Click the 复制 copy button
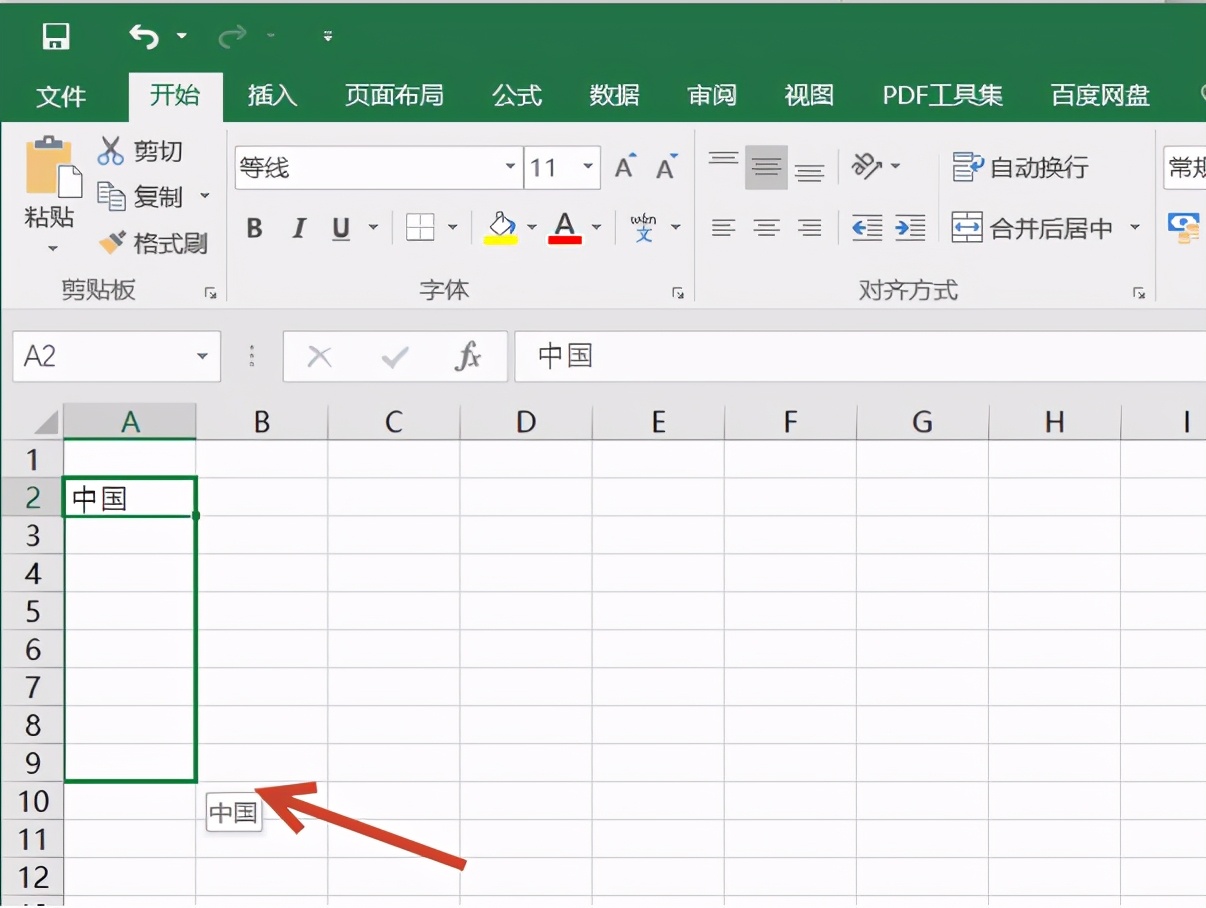The height and width of the screenshot is (908, 1206). point(140,196)
